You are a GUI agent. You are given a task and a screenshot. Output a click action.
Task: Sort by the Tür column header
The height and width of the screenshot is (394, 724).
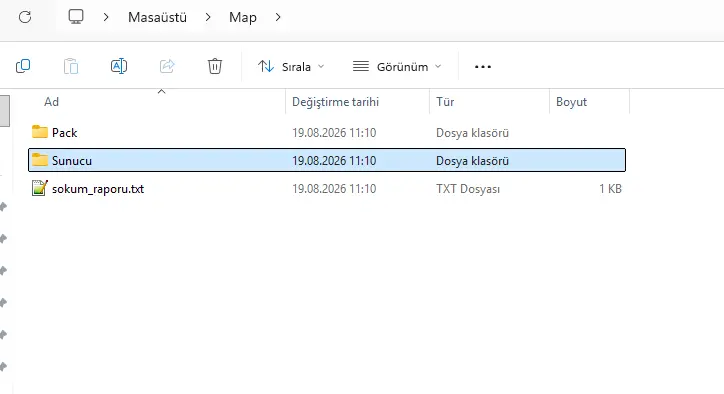(x=445, y=102)
